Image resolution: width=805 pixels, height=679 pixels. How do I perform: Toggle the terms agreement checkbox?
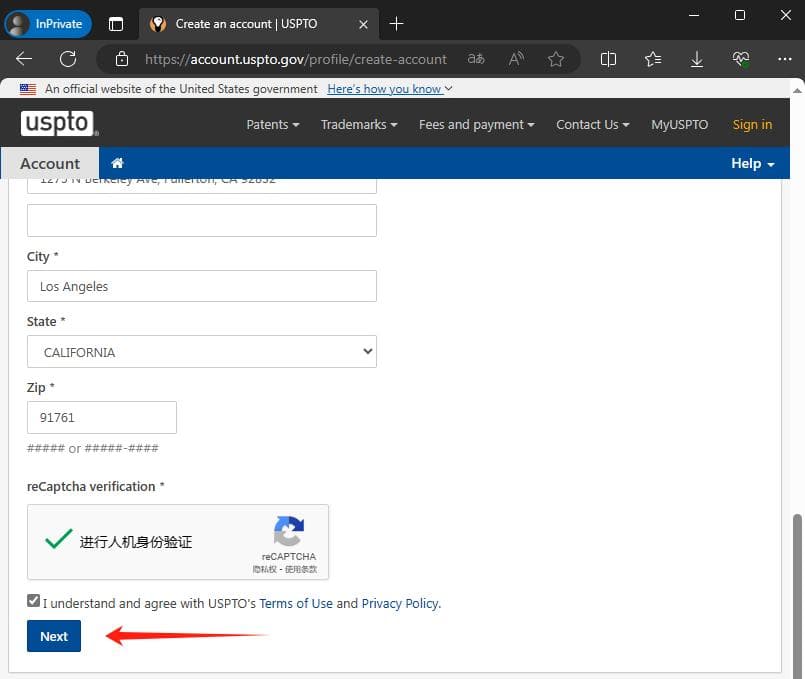point(33,600)
